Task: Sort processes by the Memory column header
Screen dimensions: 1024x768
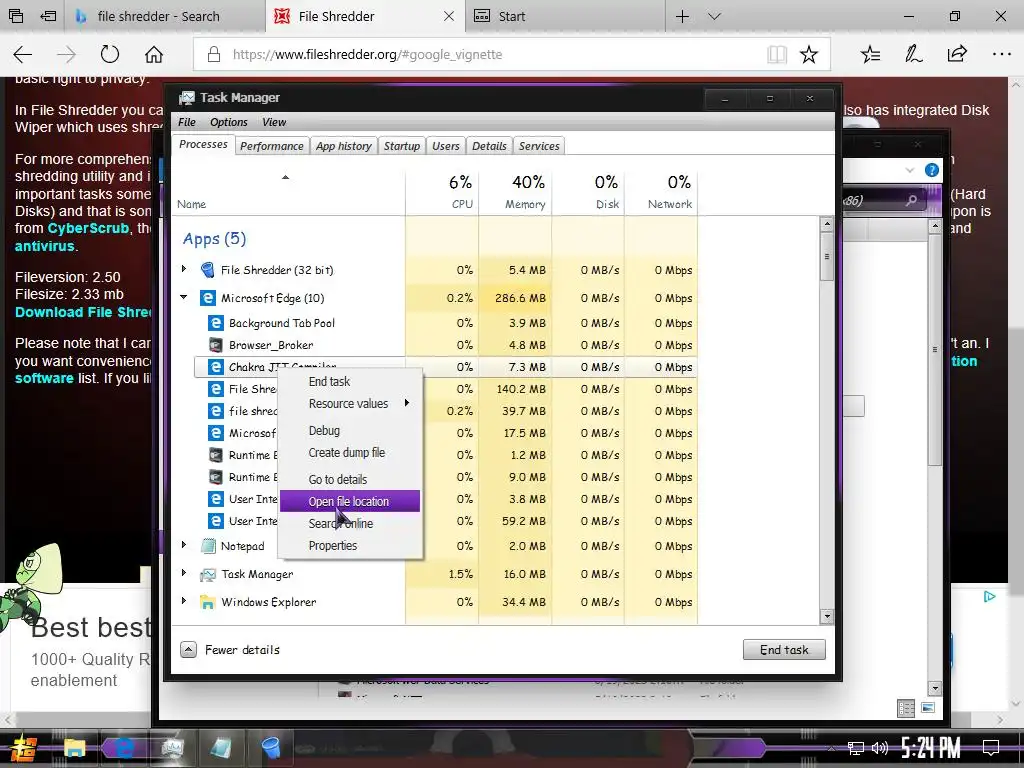Action: [x=515, y=192]
